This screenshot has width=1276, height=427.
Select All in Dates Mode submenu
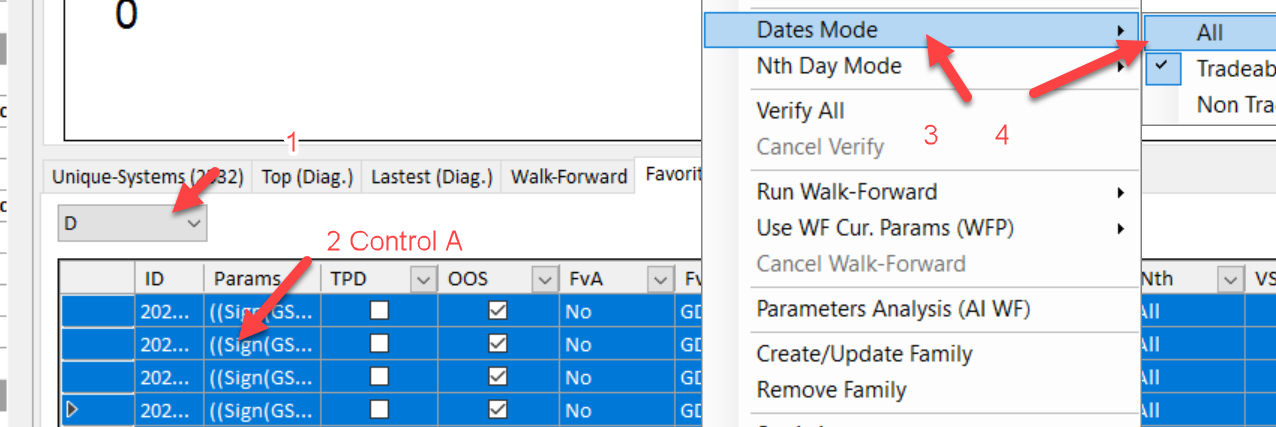(x=1209, y=33)
